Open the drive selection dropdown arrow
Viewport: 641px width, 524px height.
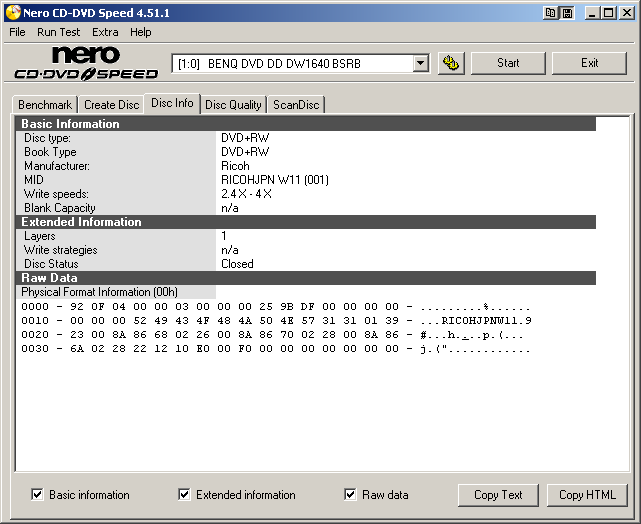[x=420, y=63]
